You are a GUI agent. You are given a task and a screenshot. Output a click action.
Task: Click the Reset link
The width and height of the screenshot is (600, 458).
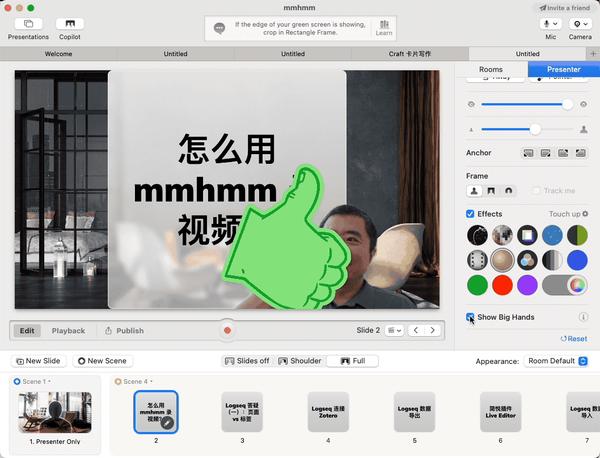pyautogui.click(x=574, y=339)
